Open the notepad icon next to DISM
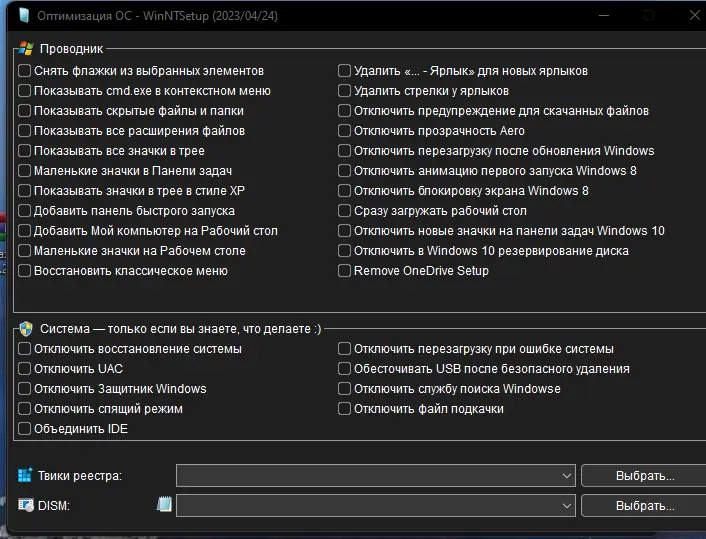 [164, 504]
